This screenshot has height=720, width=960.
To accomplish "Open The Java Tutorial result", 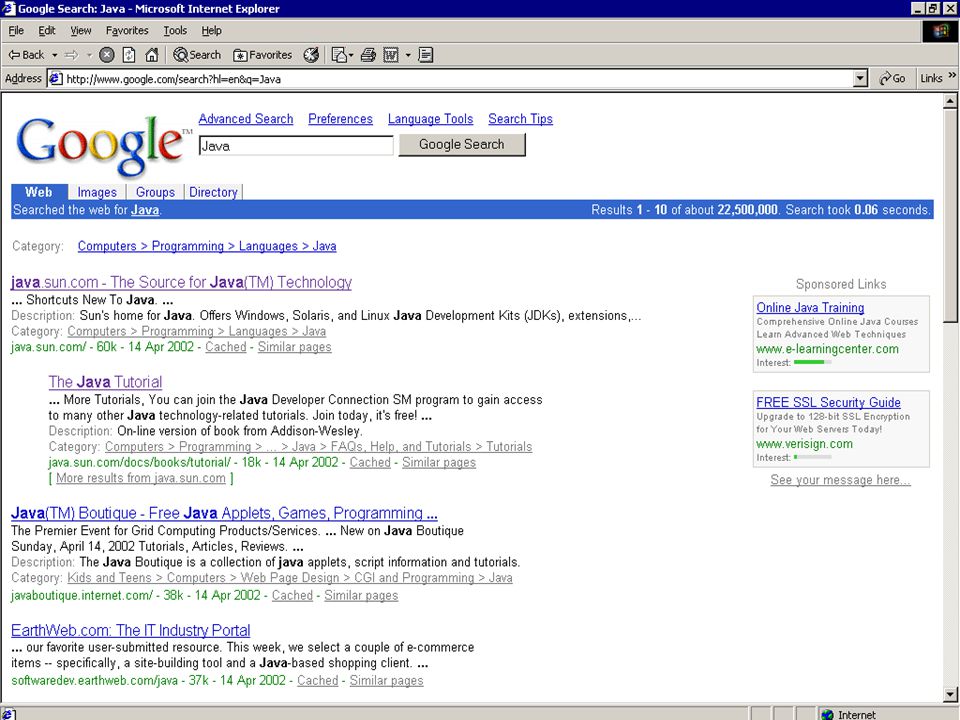I will point(105,382).
